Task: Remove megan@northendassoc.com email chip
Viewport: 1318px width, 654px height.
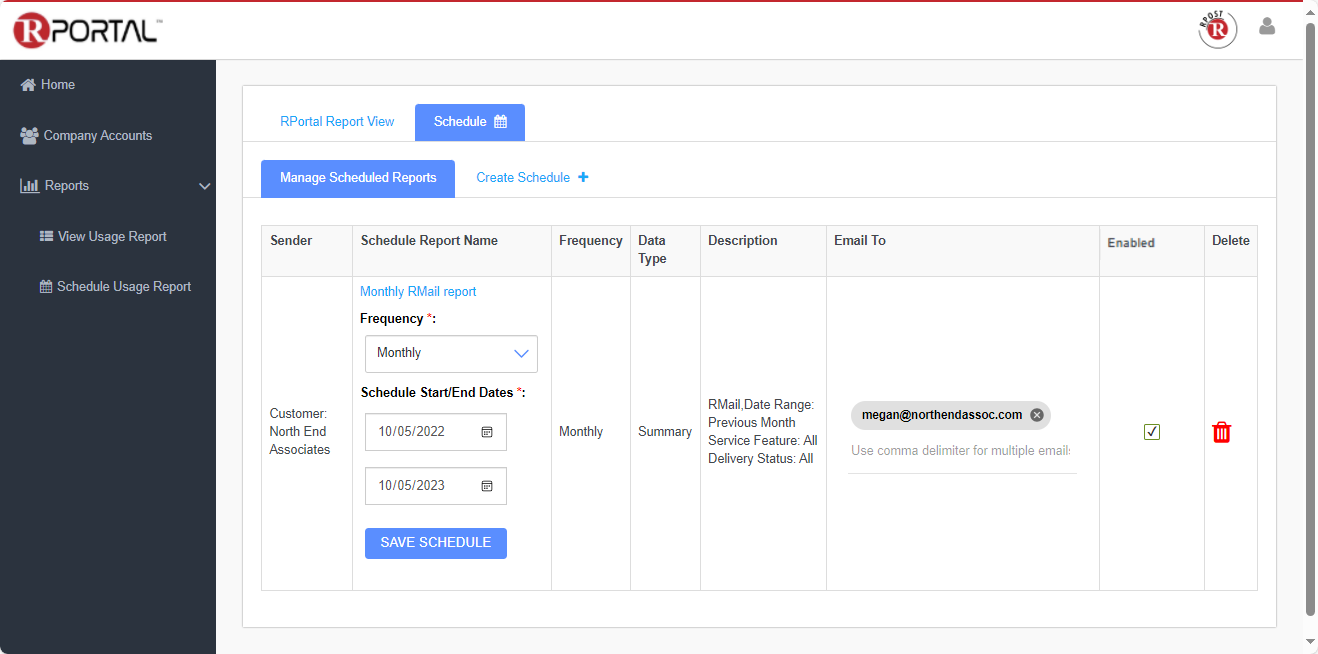Action: 1037,415
